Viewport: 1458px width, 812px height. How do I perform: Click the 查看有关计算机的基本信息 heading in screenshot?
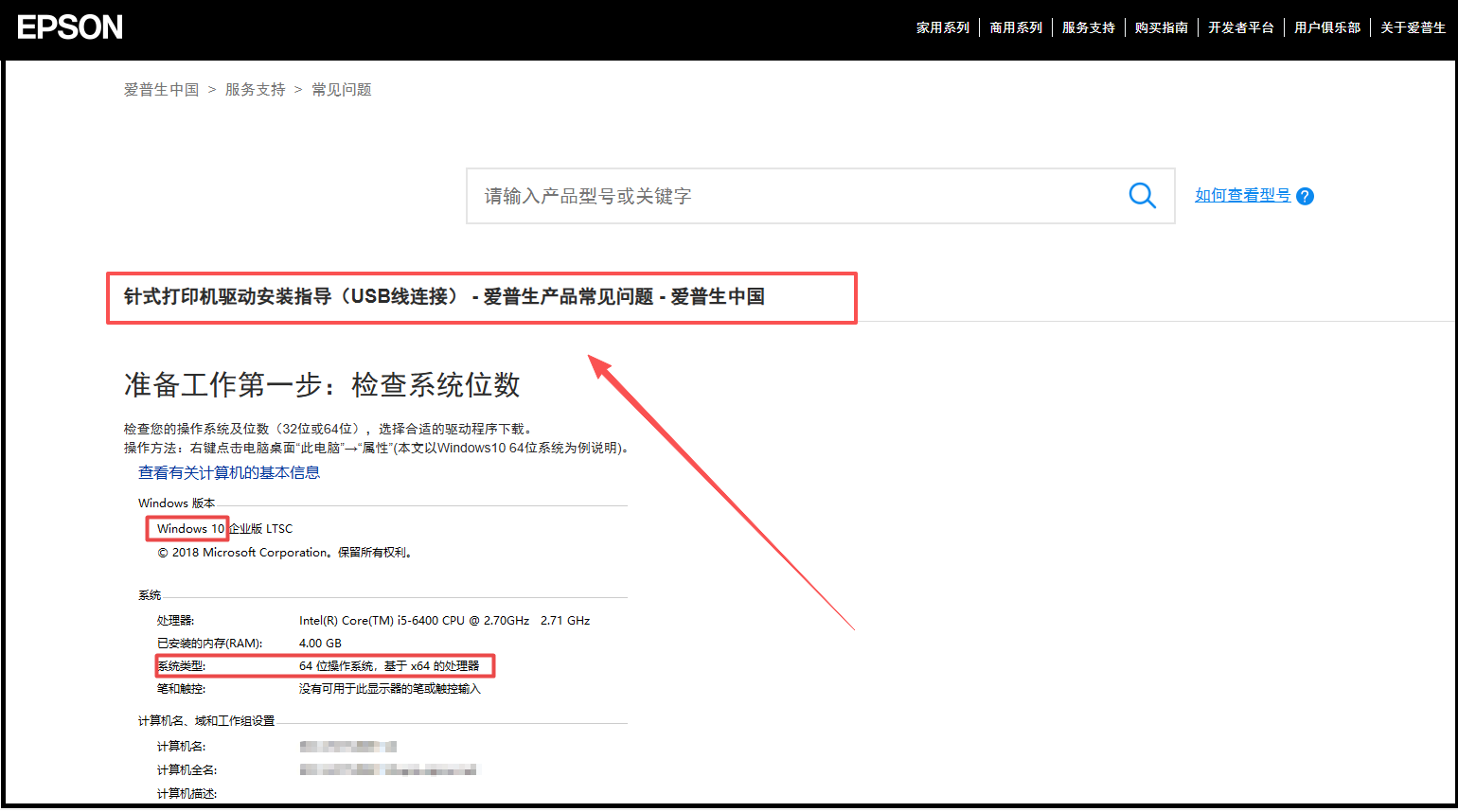(x=229, y=472)
